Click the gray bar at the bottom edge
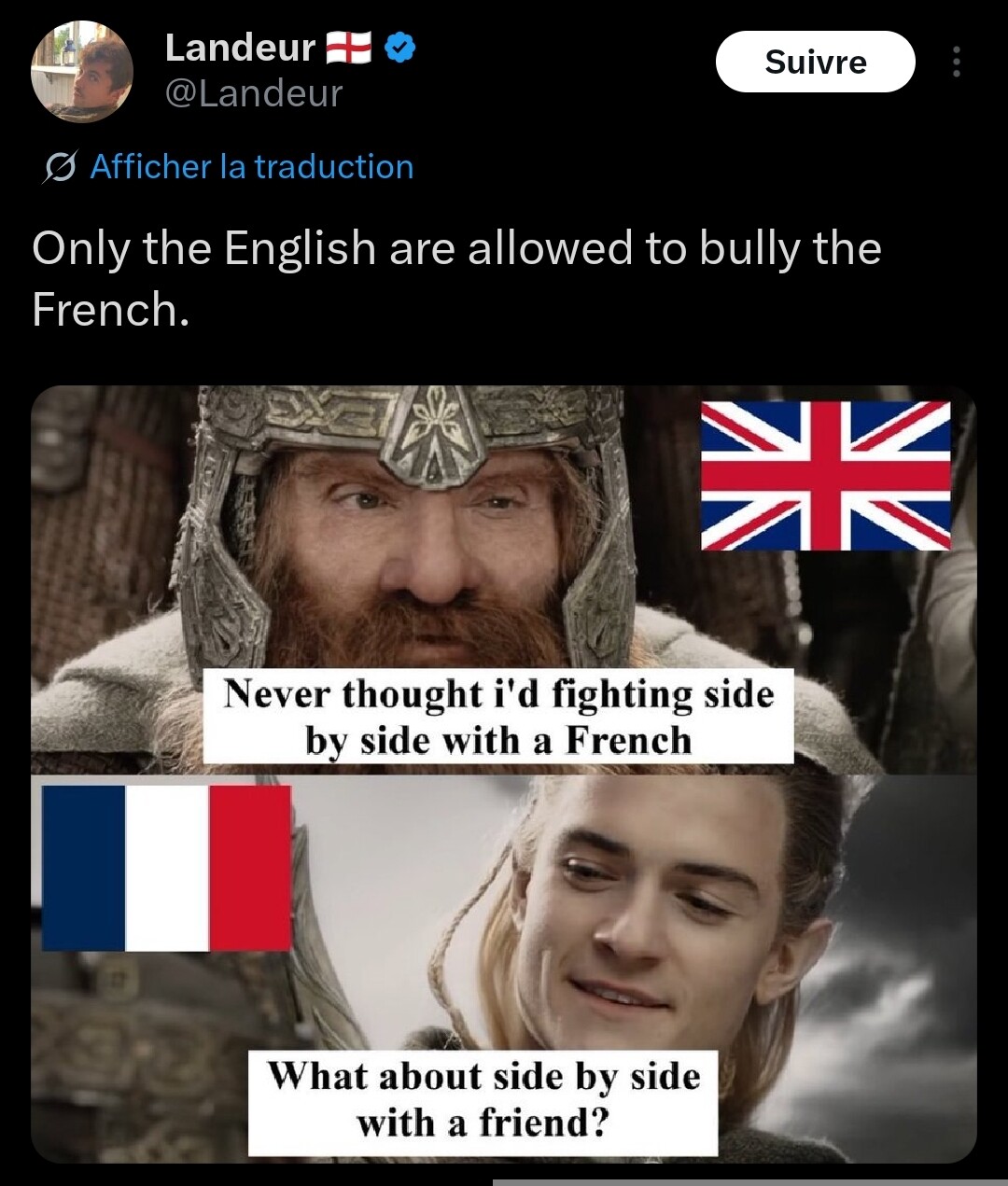This screenshot has height=1186, width=1008. (x=750, y=1182)
